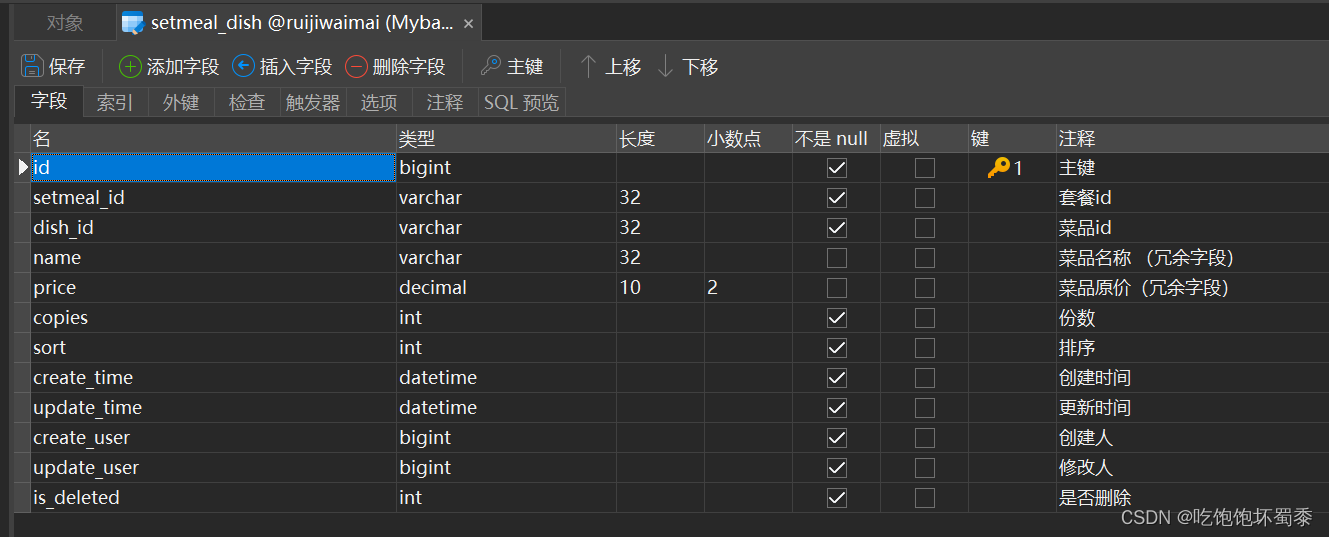
Task: Open the Comment (注释) tab
Action: 445,102
